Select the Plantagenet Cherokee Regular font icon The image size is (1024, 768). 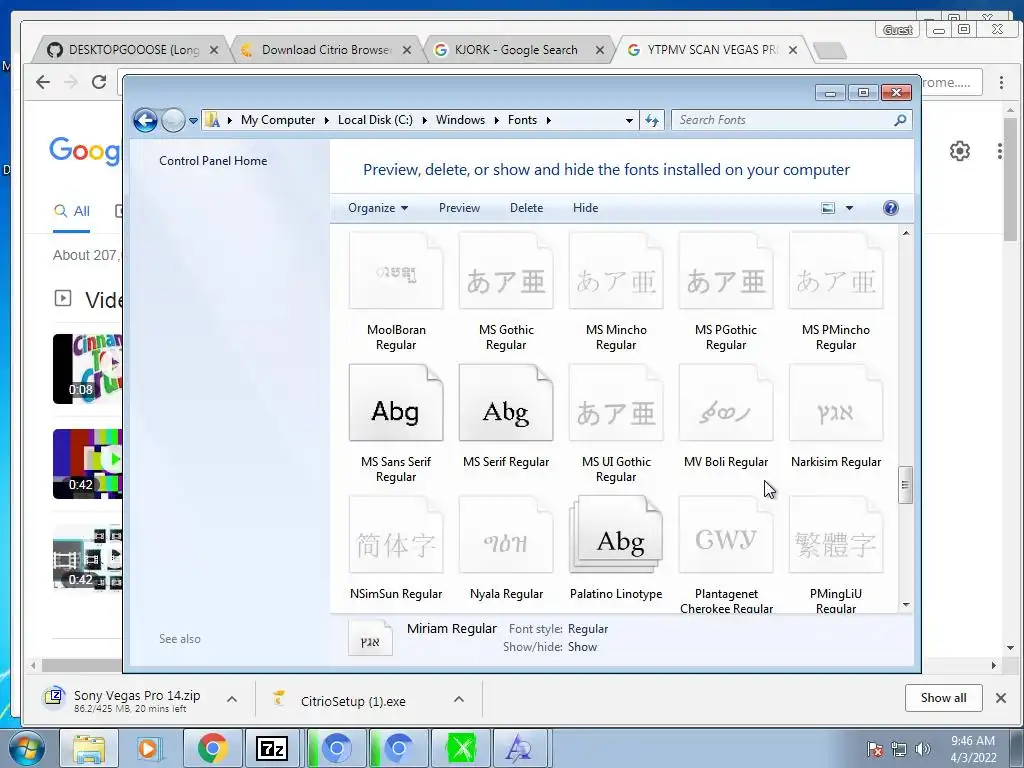click(726, 535)
